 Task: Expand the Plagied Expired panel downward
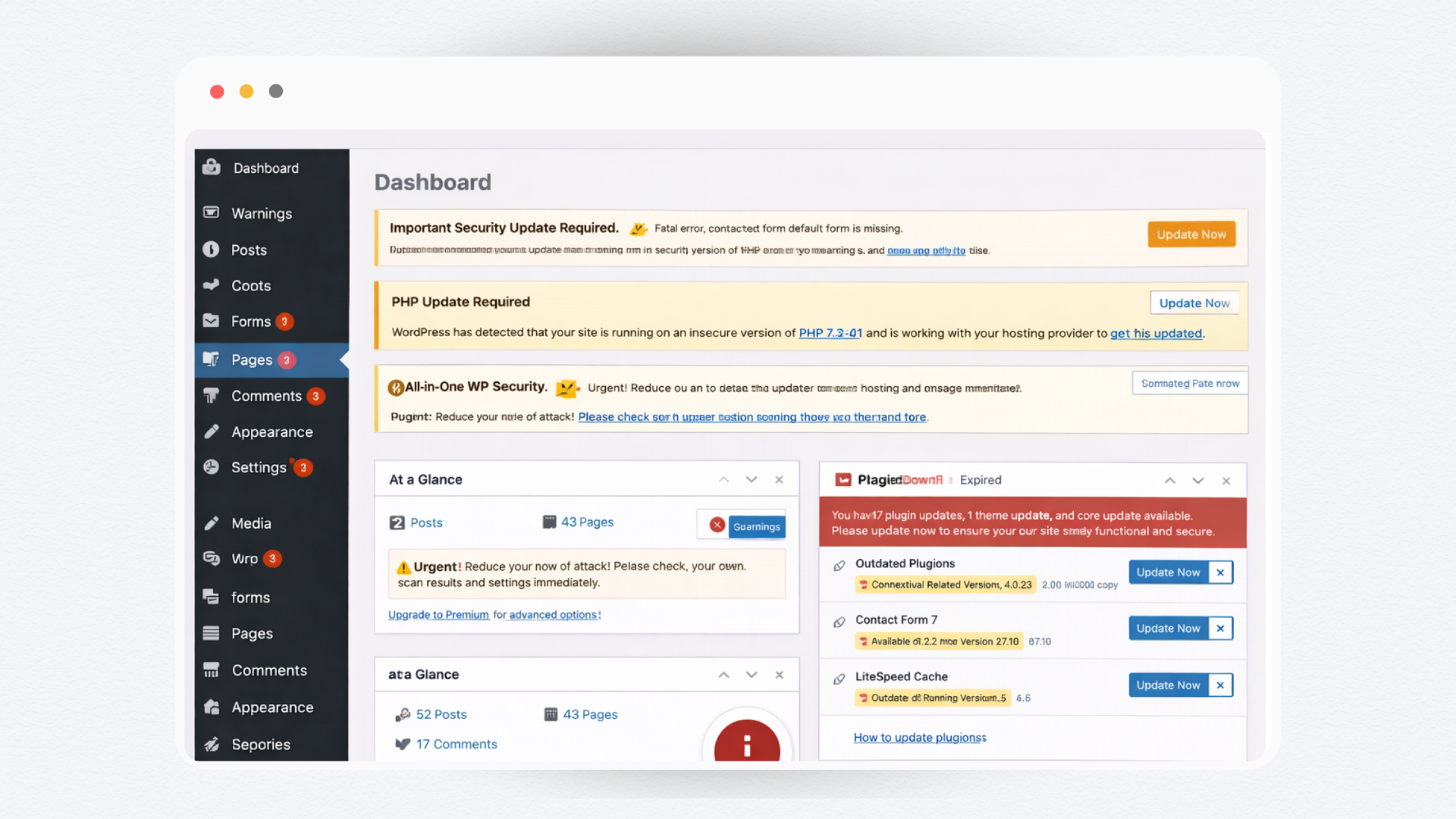[1198, 481]
